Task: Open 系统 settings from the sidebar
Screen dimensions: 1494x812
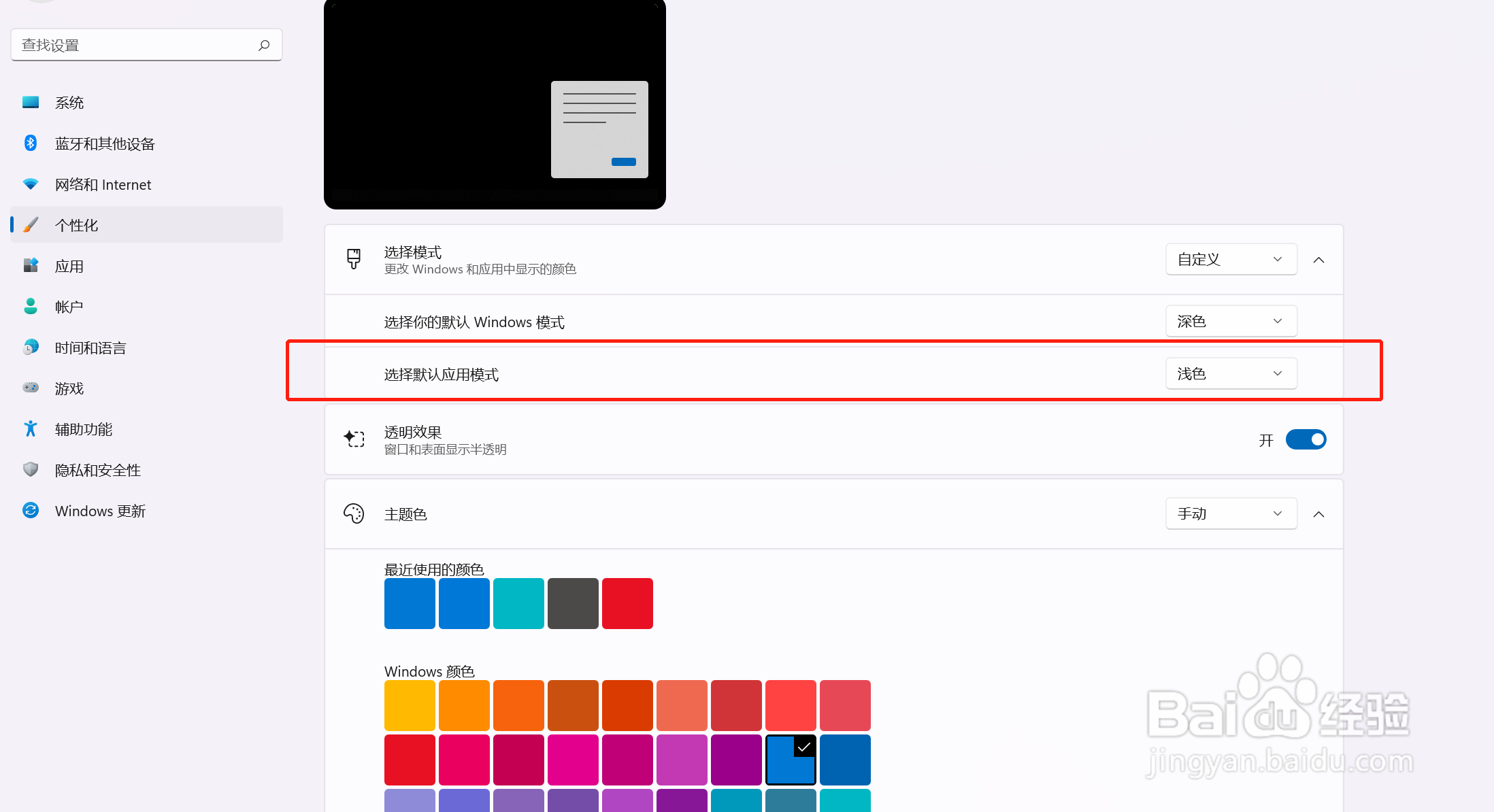Action: [69, 102]
